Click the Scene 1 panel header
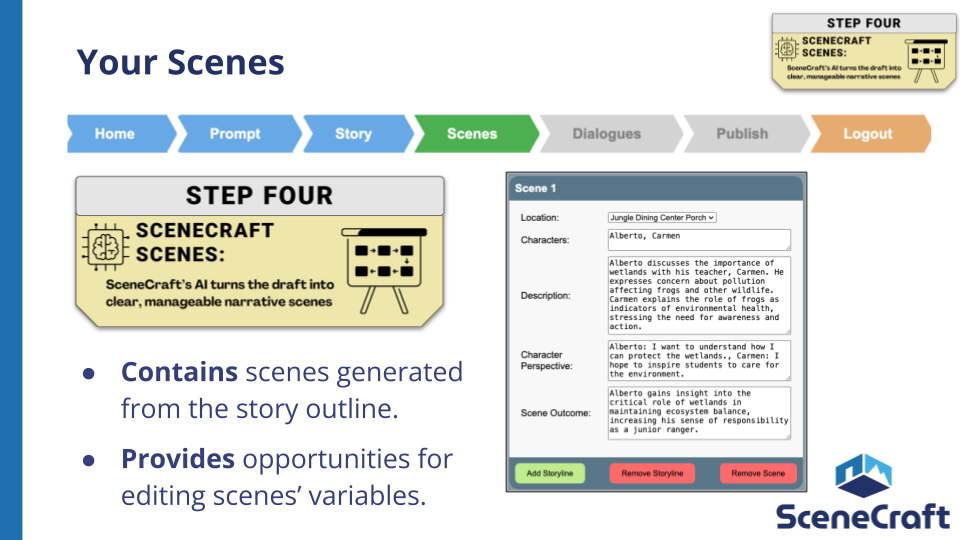 pyautogui.click(x=656, y=188)
